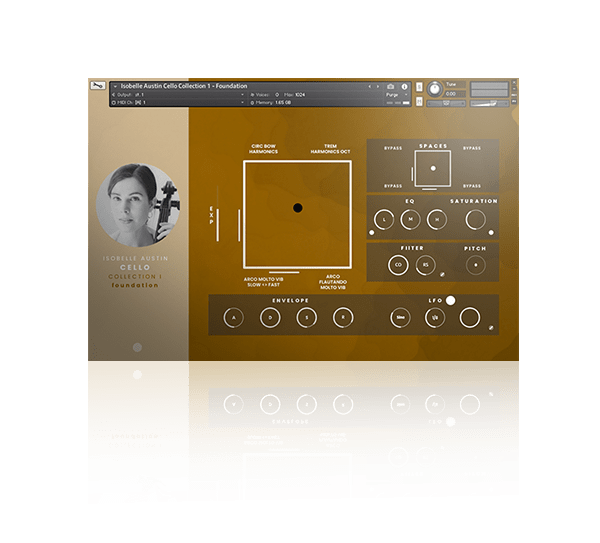Image resolution: width=600 pixels, height=543 pixels.
Task: Toggle the Solo S button
Action: 419,87
